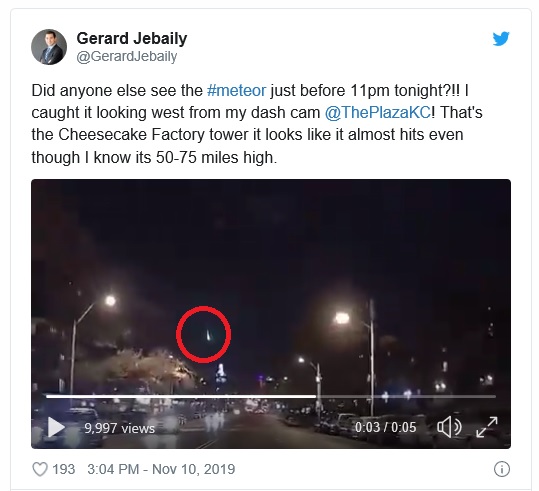Screen dimensions: 539x491
Task: Click the red-circled meteor in video
Action: (204, 335)
